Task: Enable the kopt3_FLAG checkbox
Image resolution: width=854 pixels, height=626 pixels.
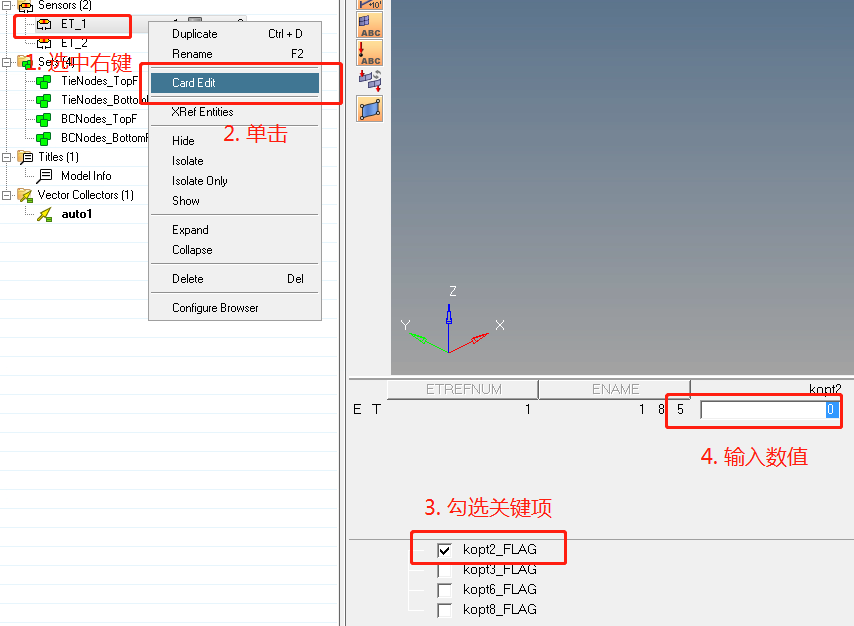Action: pos(444,570)
